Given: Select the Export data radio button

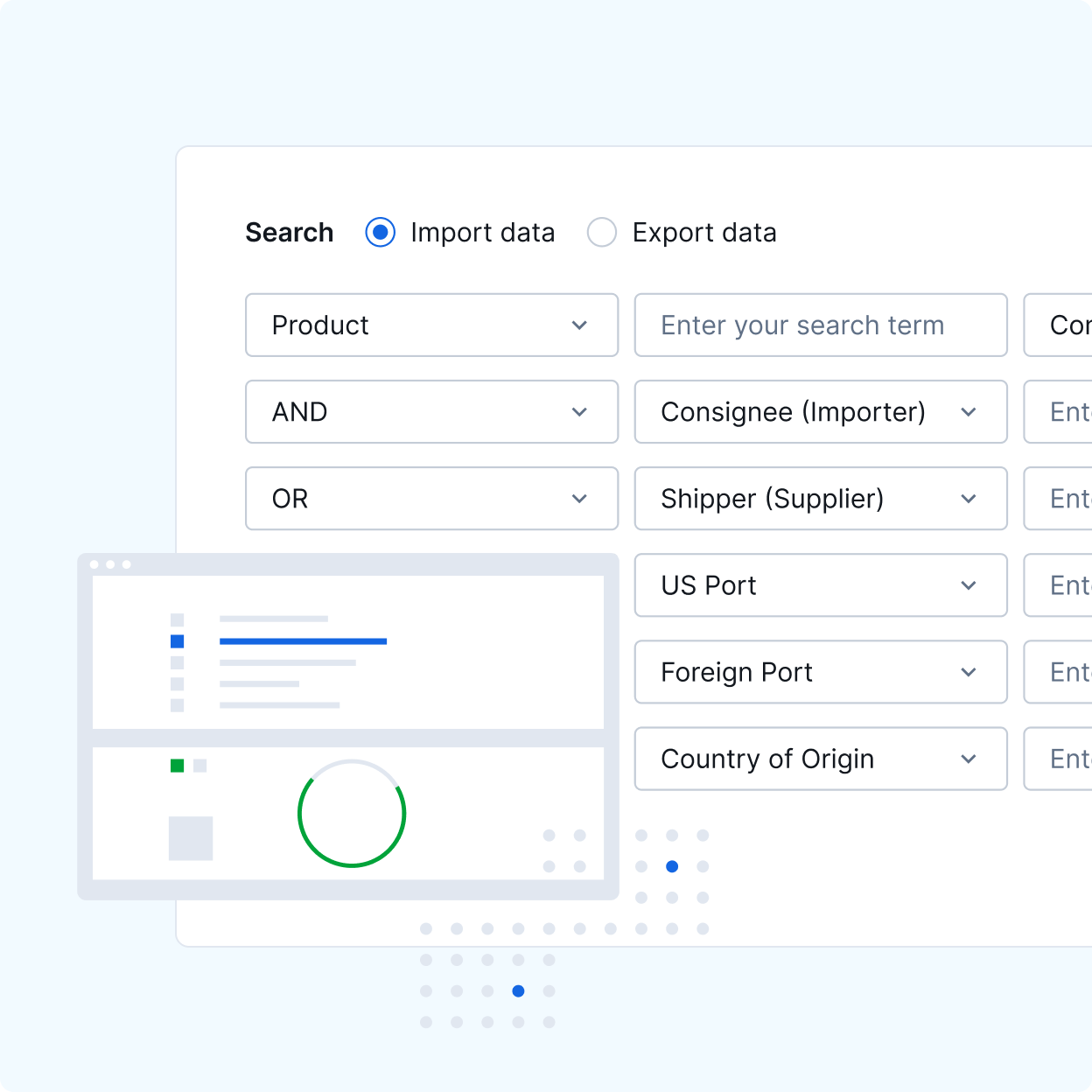Looking at the screenshot, I should pyautogui.click(x=602, y=233).
